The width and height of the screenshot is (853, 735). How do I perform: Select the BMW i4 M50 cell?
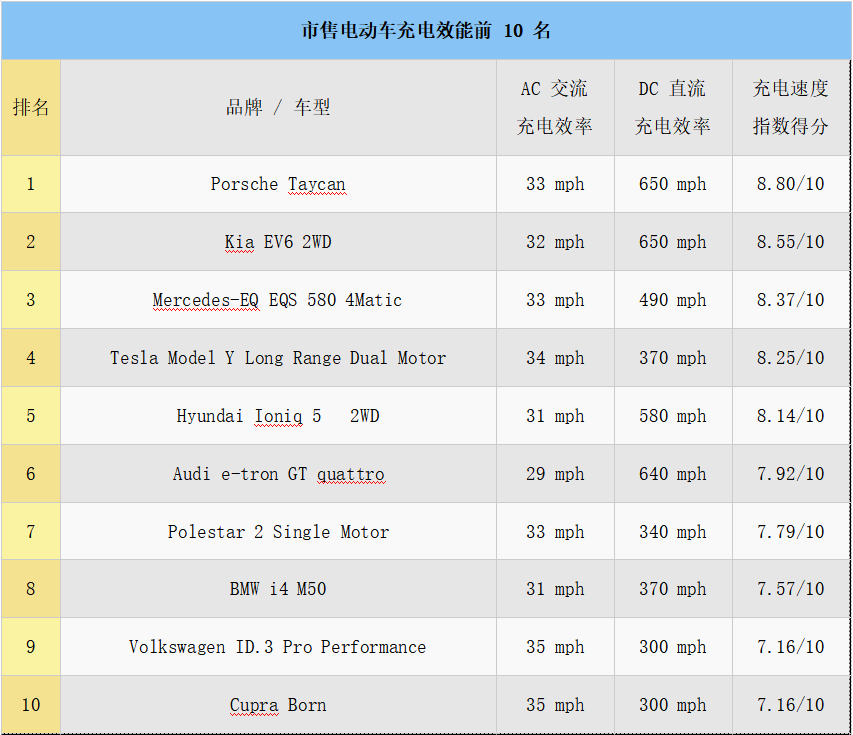tap(278, 589)
